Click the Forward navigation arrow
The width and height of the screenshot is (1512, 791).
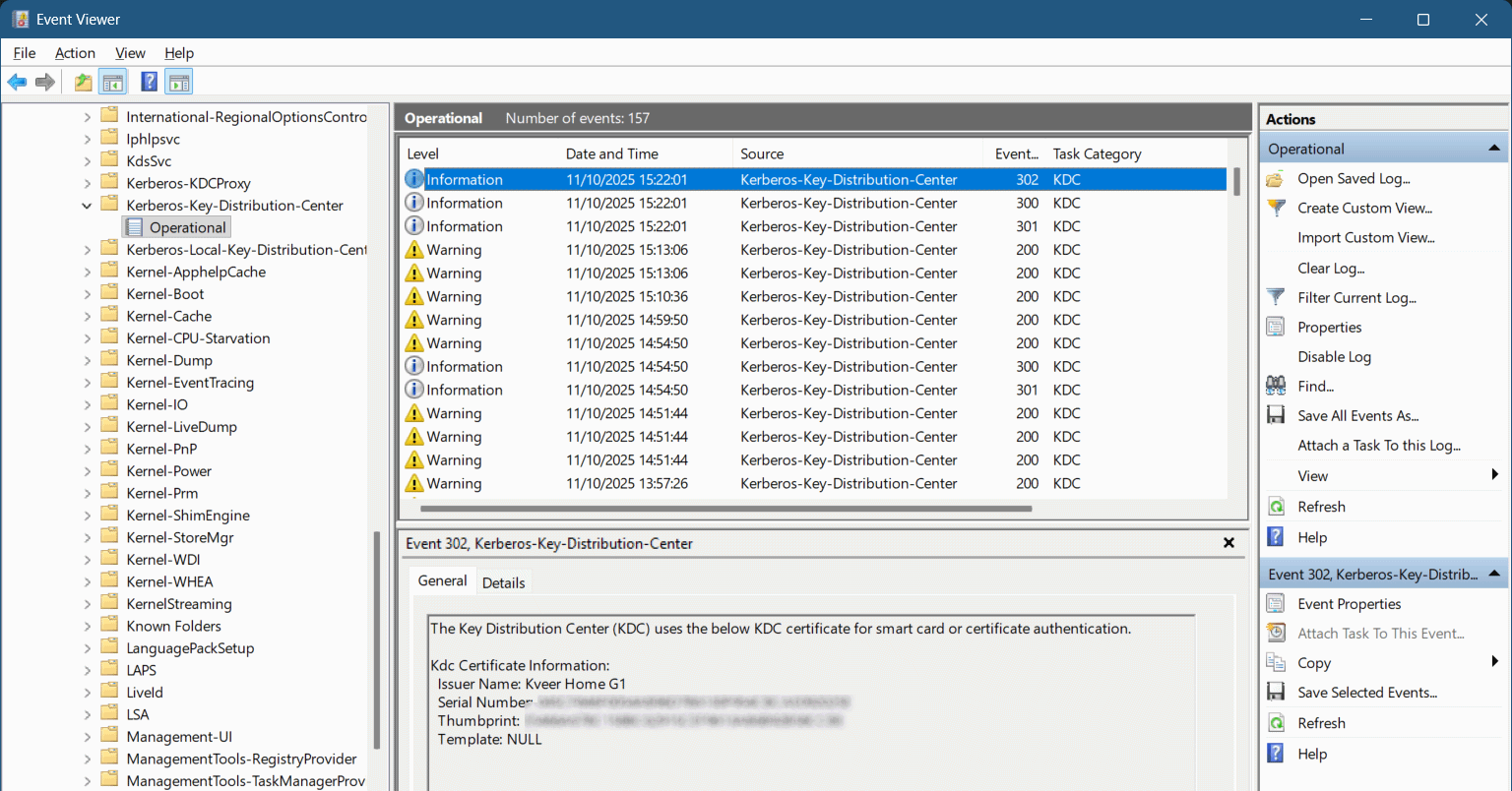[44, 82]
